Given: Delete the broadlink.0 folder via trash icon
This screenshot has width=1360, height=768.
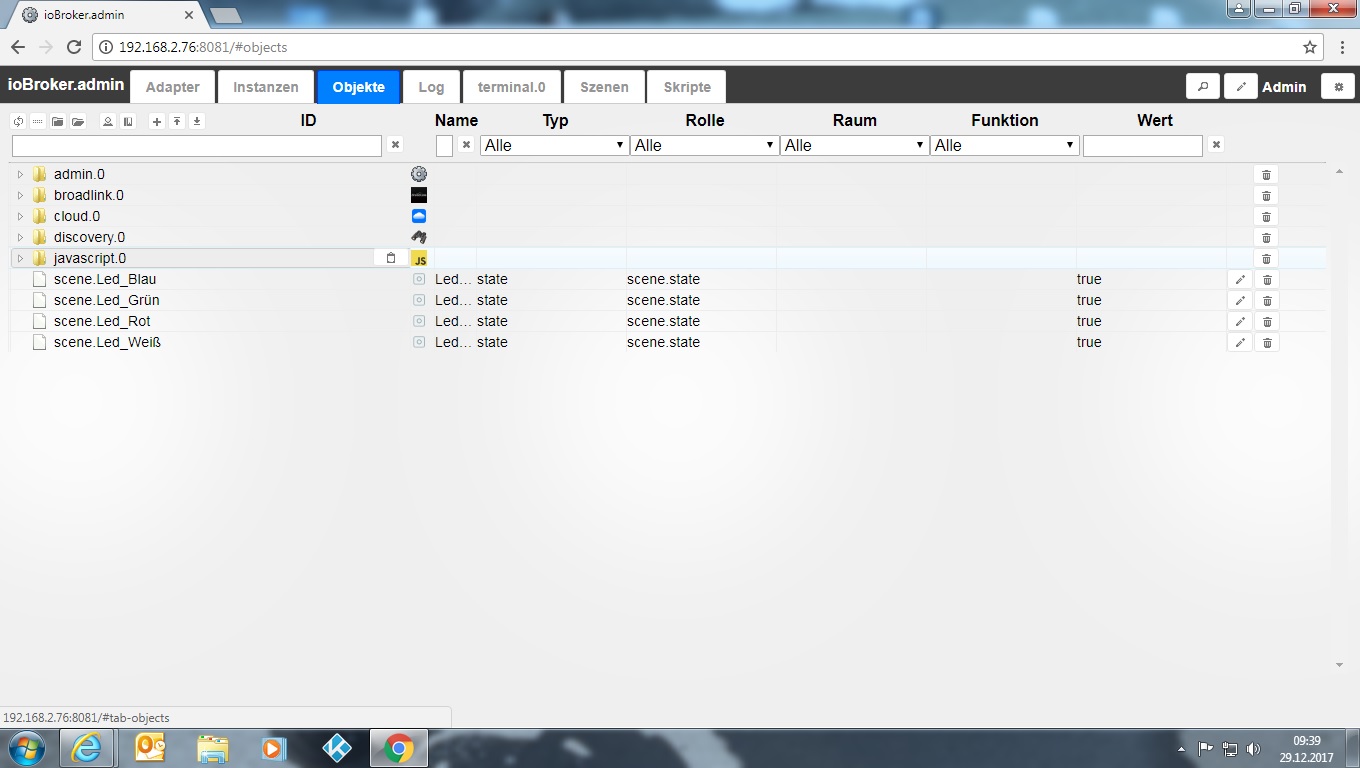Looking at the screenshot, I should coord(1267,196).
